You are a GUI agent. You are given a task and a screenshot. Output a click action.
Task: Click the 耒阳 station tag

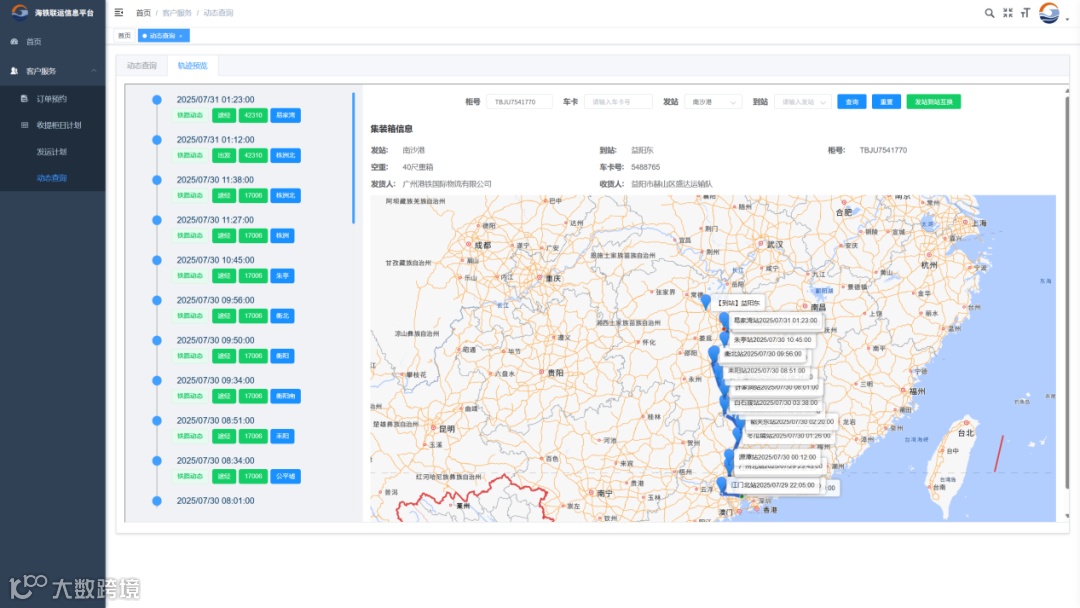click(x=282, y=436)
